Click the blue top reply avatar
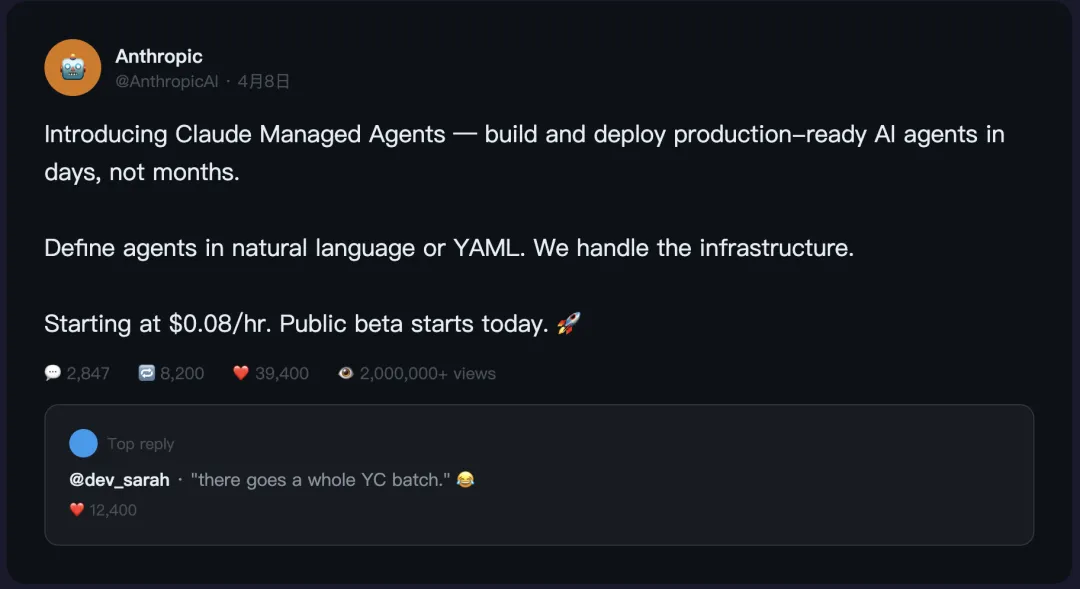The height and width of the screenshot is (589, 1080). click(x=84, y=443)
